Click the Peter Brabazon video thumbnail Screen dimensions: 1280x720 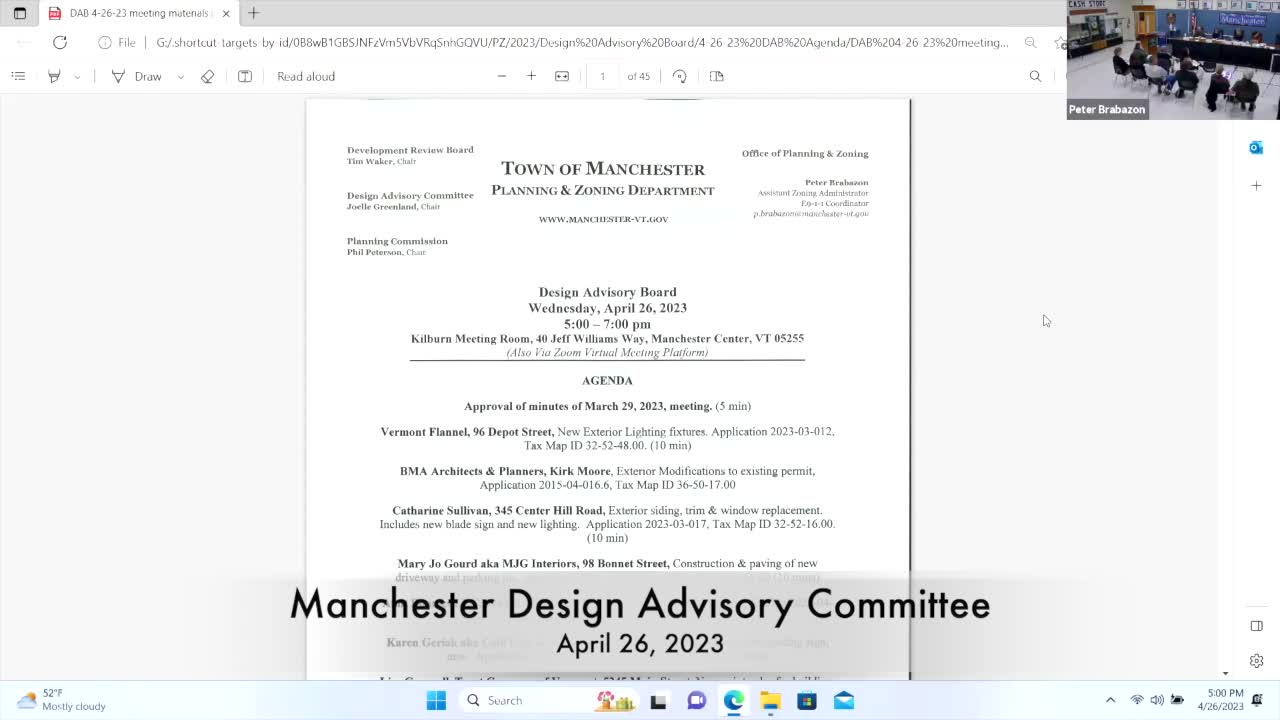coord(1173,59)
